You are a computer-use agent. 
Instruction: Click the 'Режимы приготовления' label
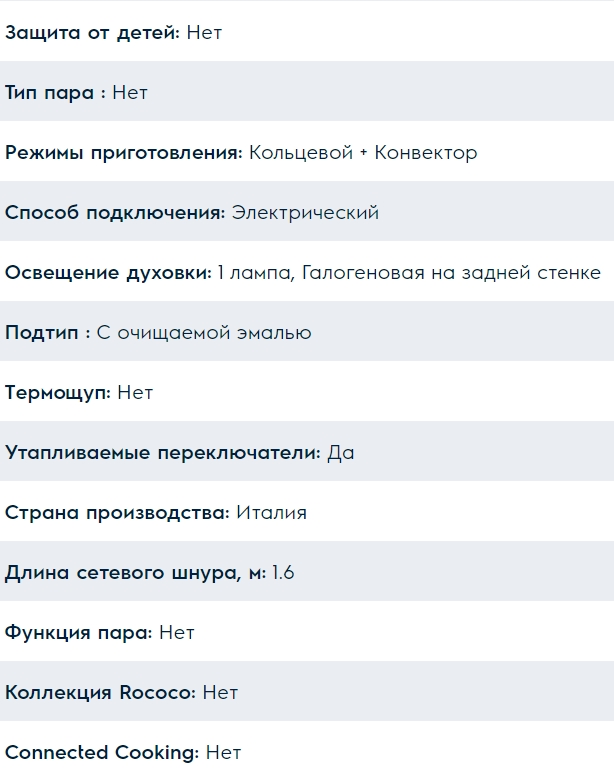tap(123, 152)
